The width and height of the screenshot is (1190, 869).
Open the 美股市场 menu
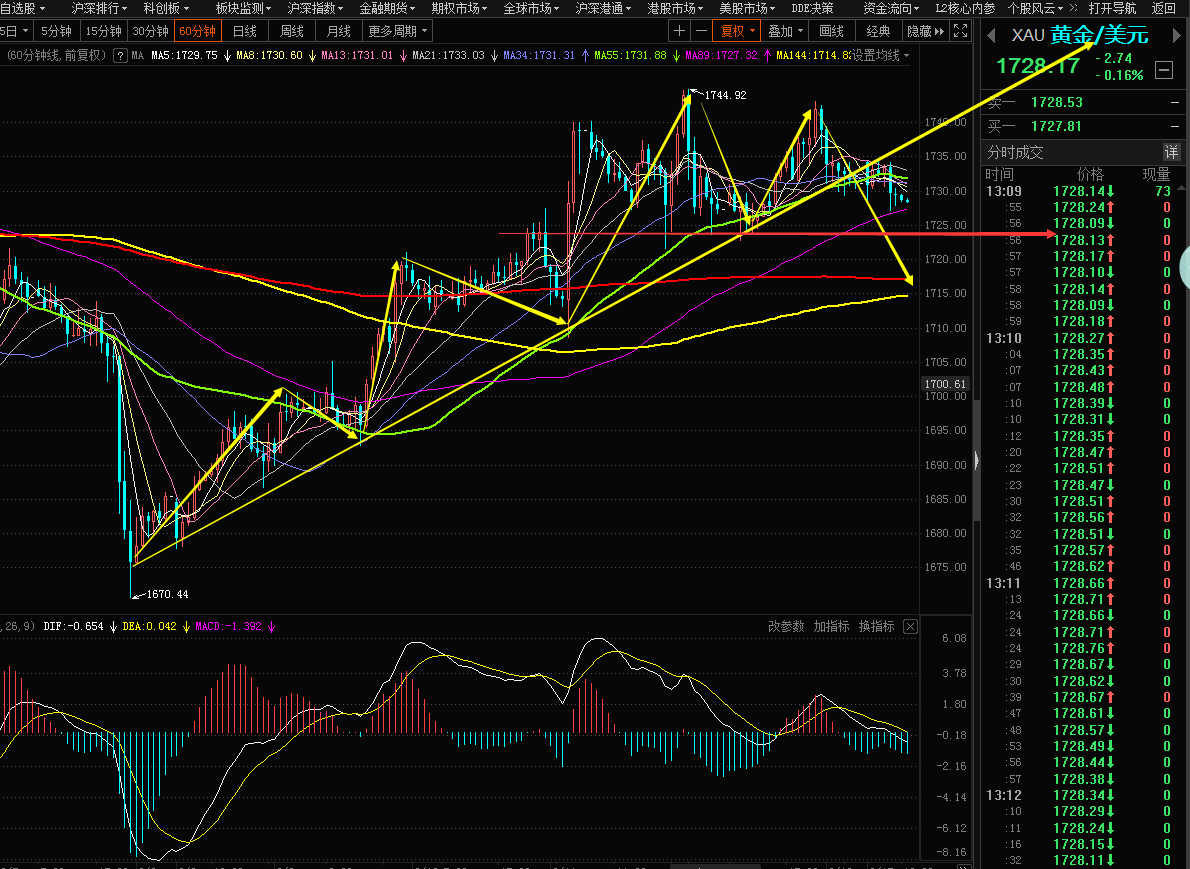(747, 8)
